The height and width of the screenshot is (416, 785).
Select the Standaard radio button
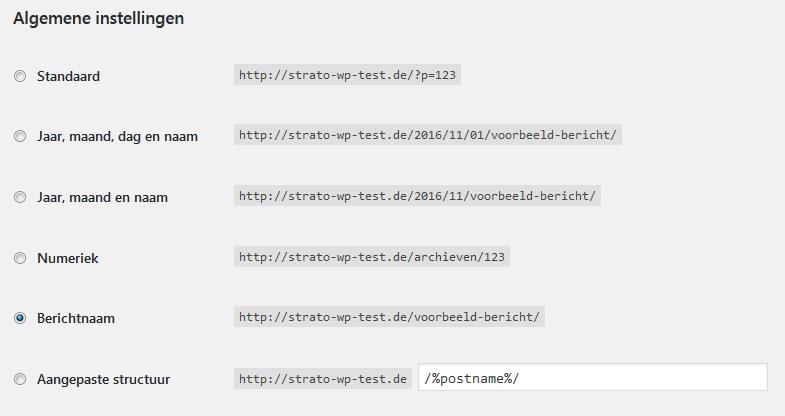click(20, 76)
